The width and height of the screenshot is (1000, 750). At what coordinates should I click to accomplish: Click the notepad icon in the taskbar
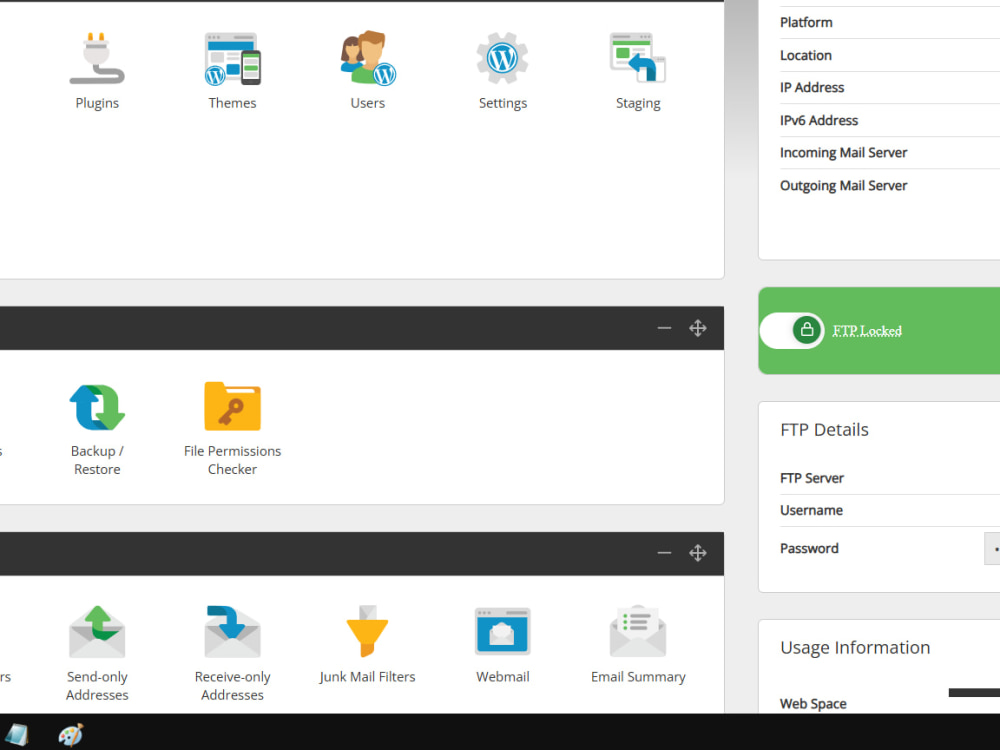tap(16, 735)
